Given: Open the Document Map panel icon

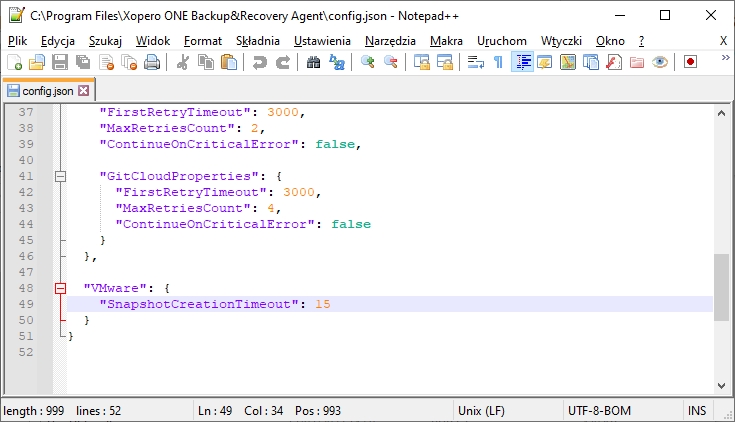Looking at the screenshot, I should 568,62.
